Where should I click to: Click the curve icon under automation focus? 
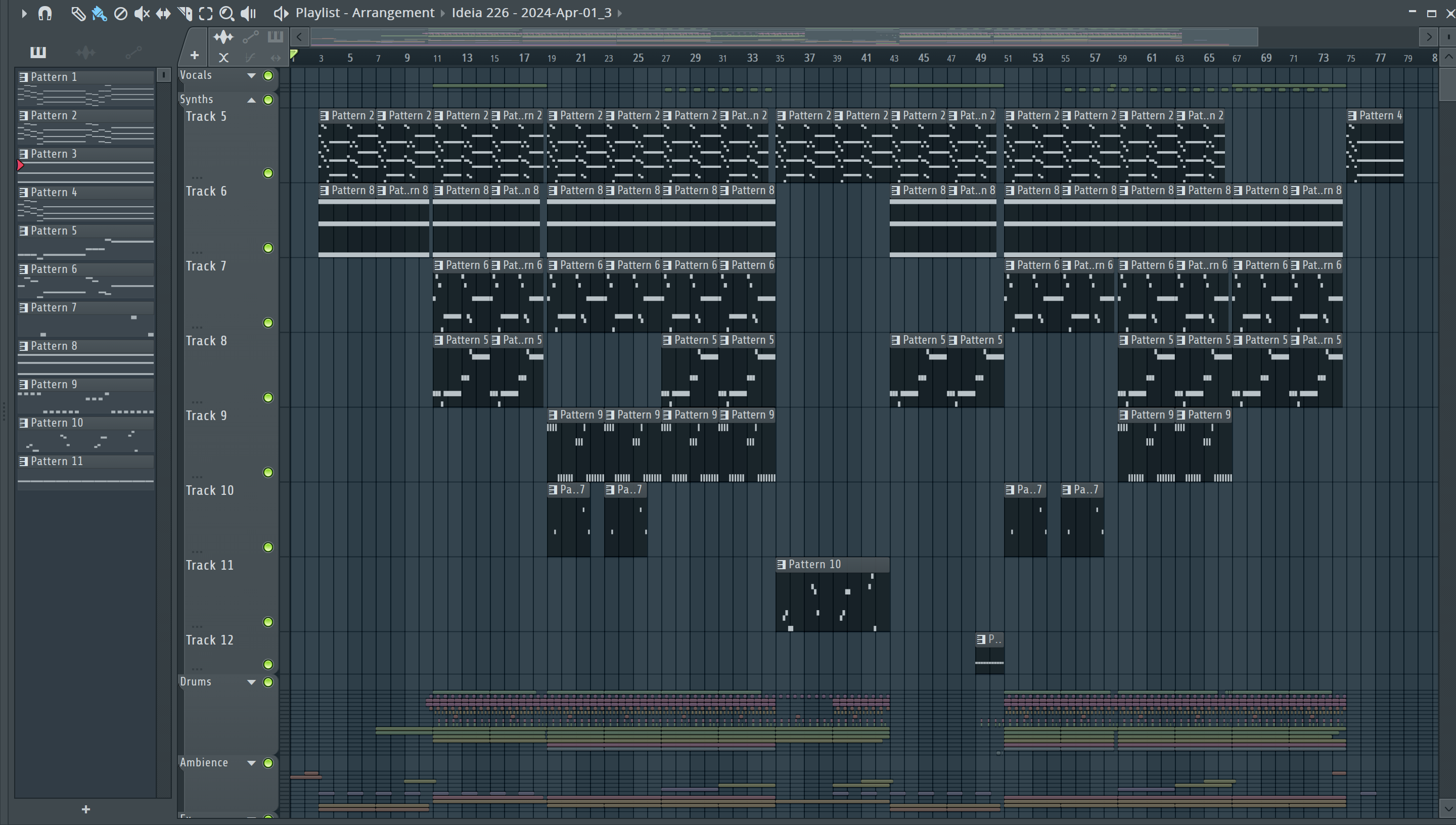tap(250, 57)
